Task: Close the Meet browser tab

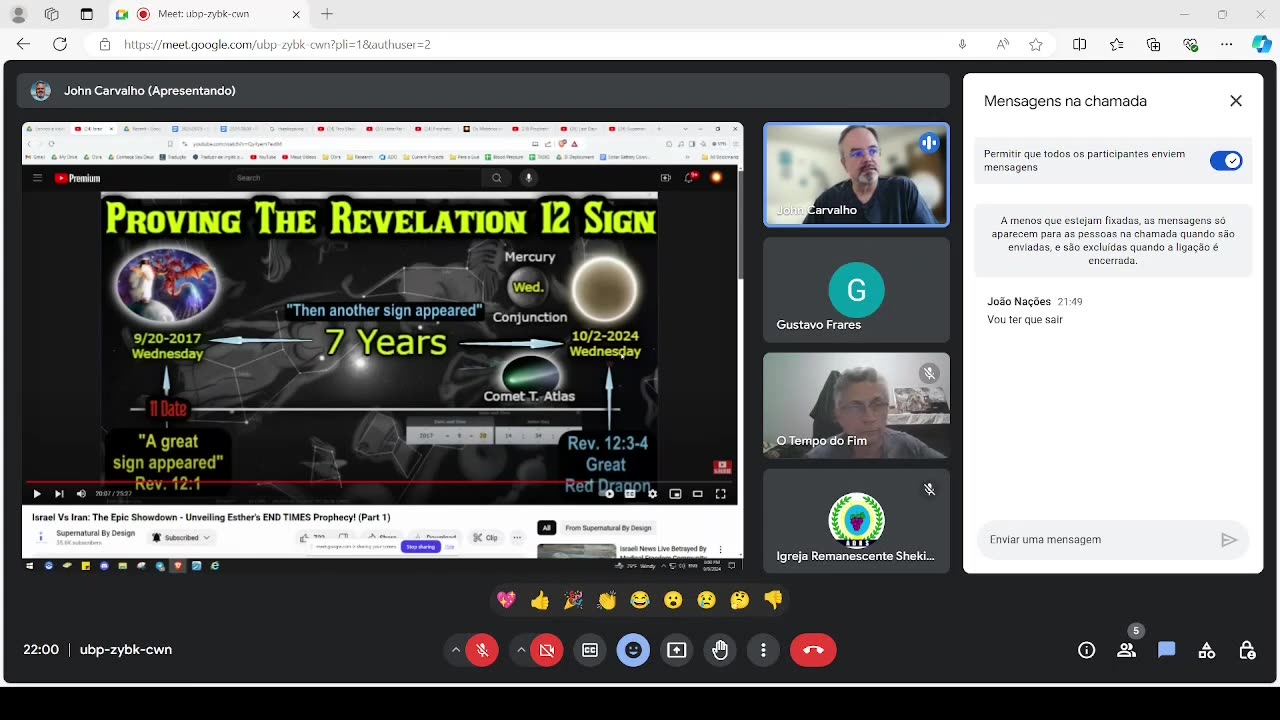Action: [x=296, y=14]
